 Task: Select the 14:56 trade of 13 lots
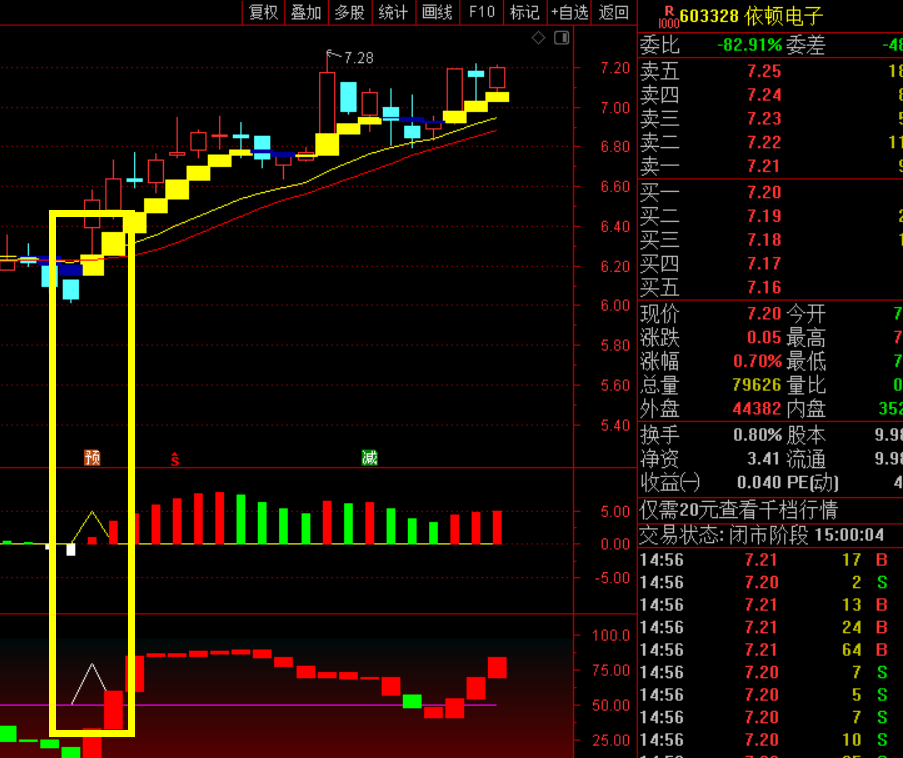[771, 605]
